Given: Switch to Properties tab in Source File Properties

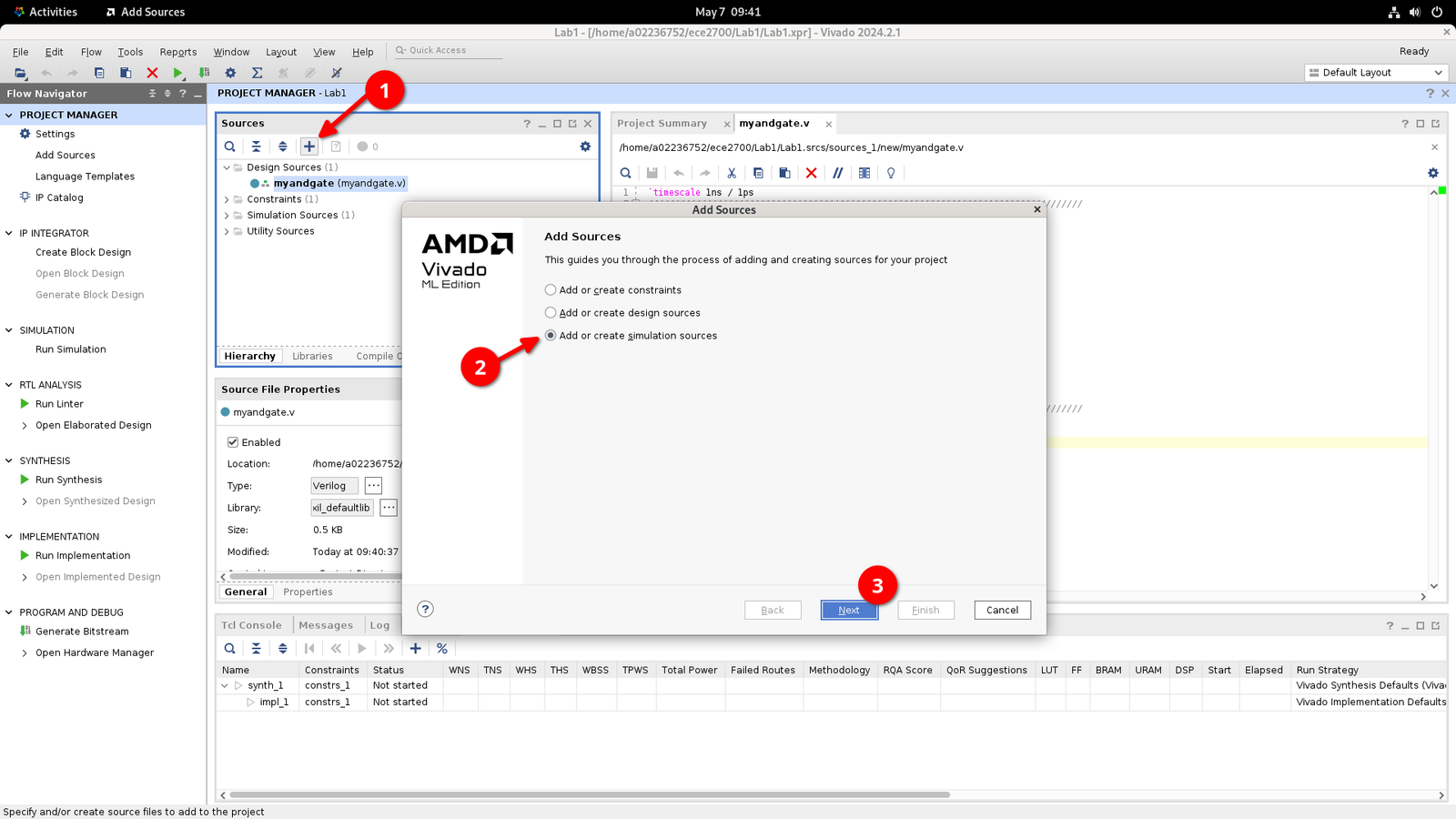Looking at the screenshot, I should click(x=308, y=592).
